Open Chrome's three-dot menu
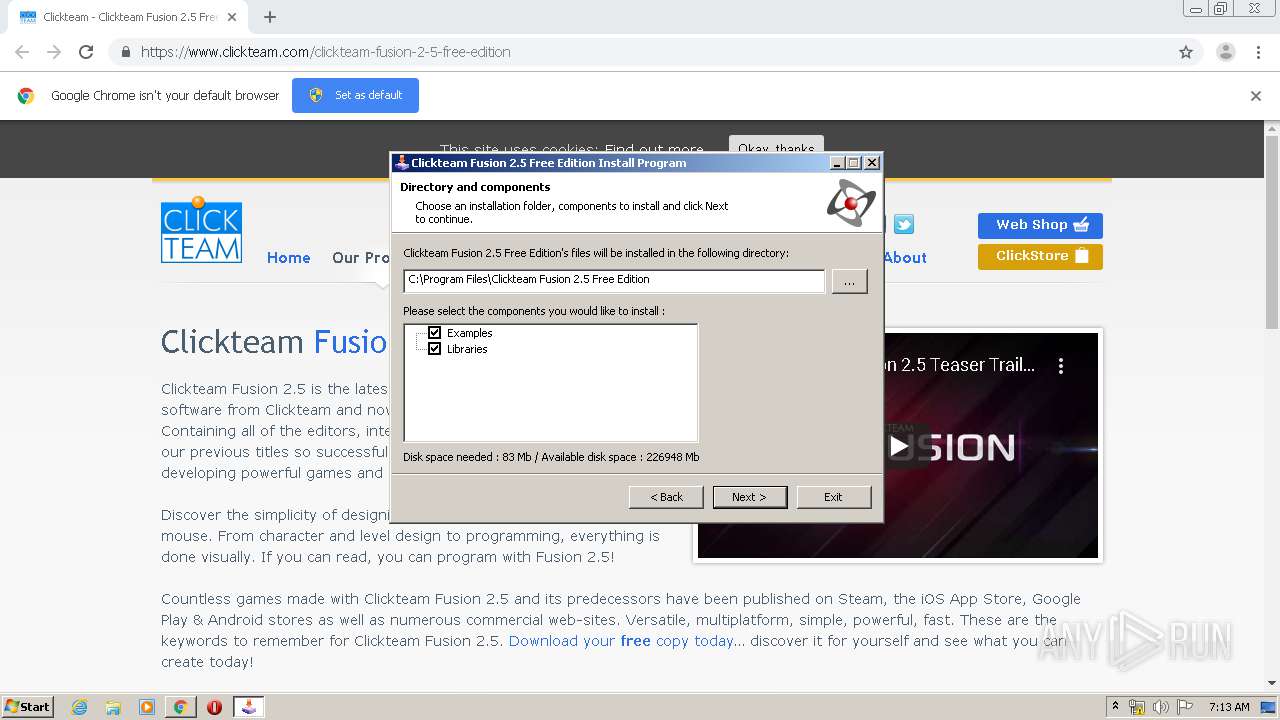This screenshot has width=1280, height=720. click(1258, 52)
